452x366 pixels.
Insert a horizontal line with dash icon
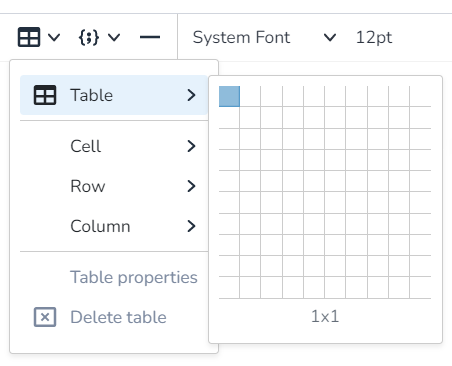point(150,37)
